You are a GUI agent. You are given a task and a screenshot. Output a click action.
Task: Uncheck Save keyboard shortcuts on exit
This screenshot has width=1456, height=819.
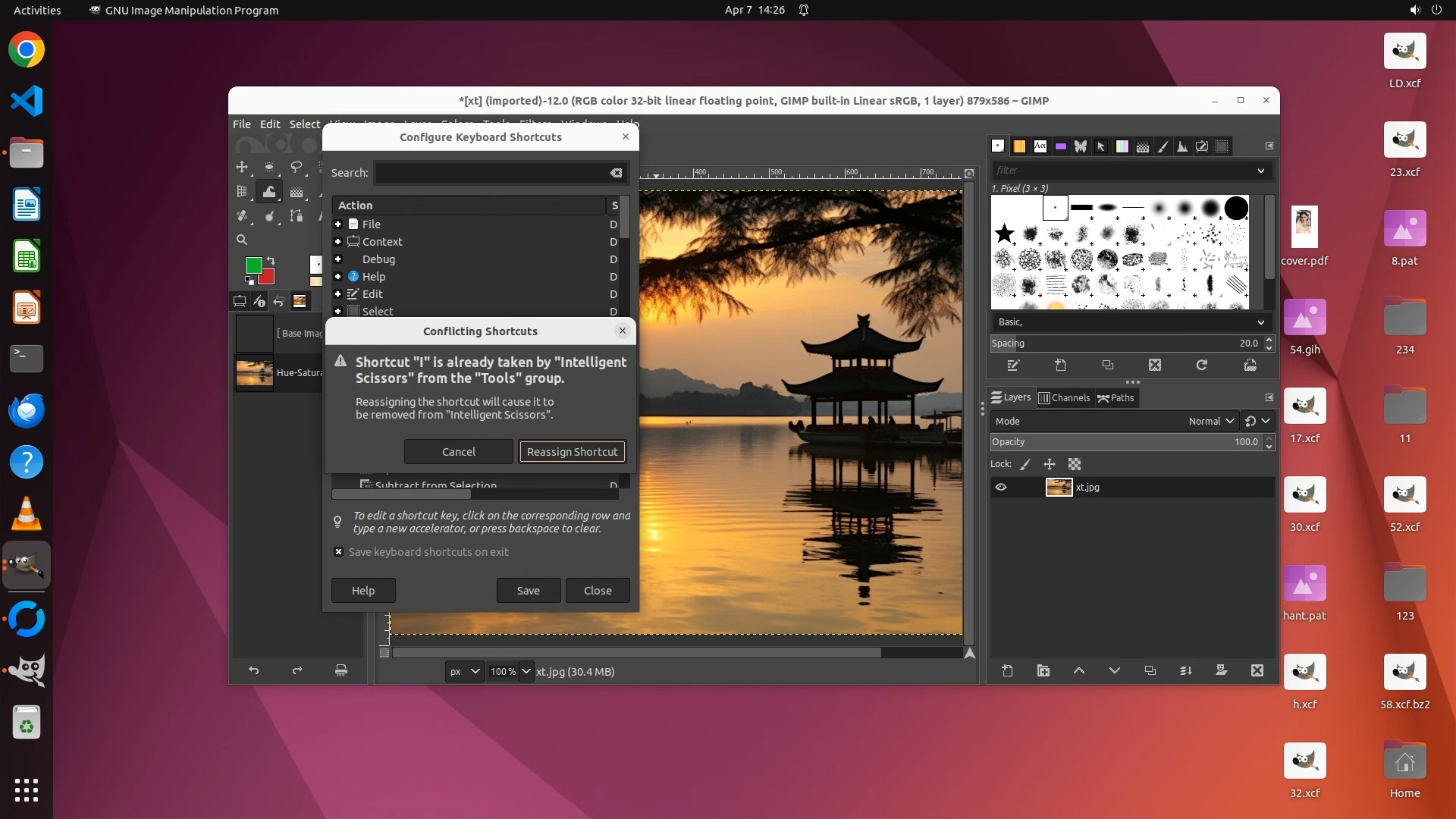pos(338,552)
